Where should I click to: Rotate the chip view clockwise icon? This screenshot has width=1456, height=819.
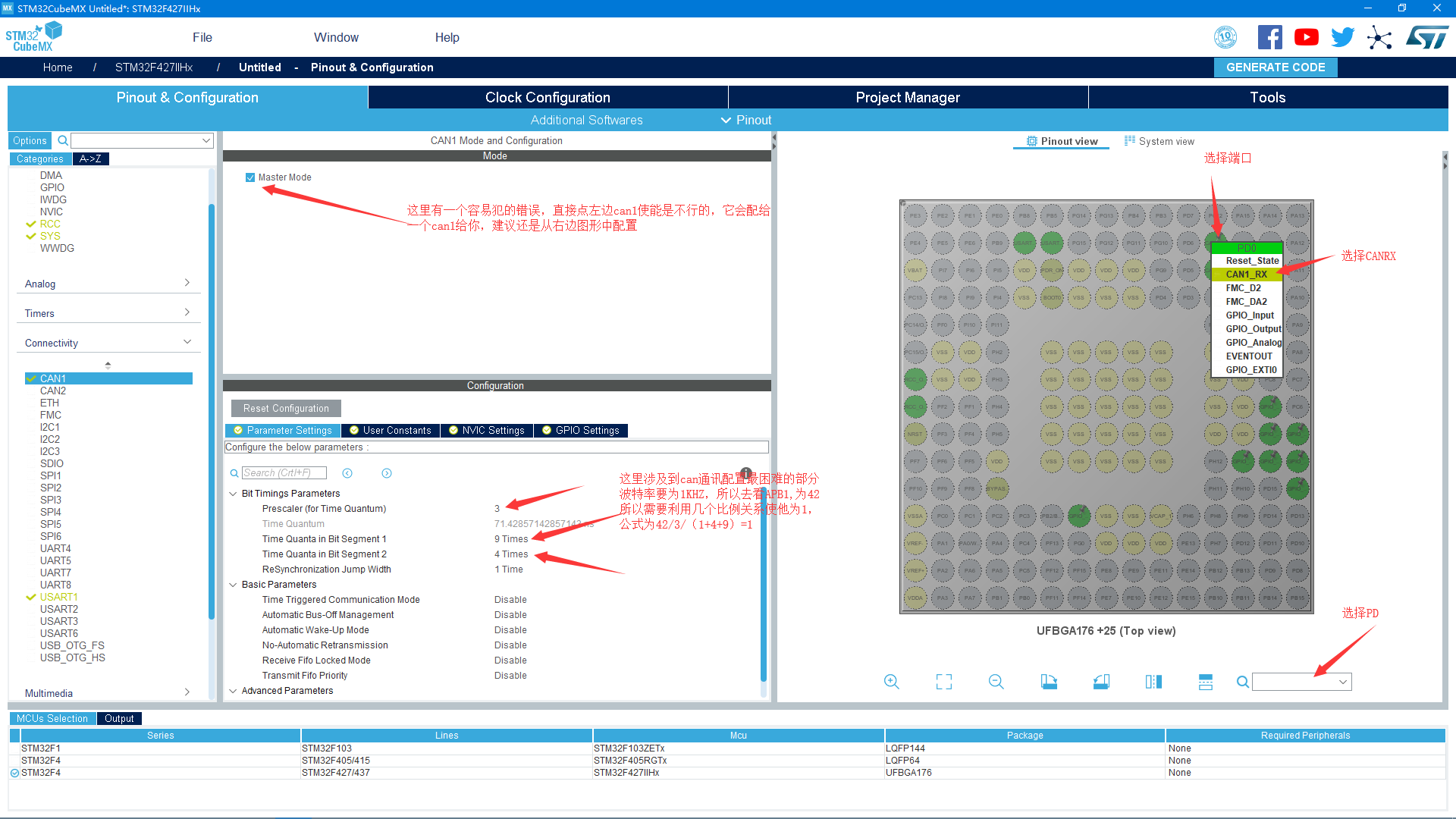(x=1049, y=682)
